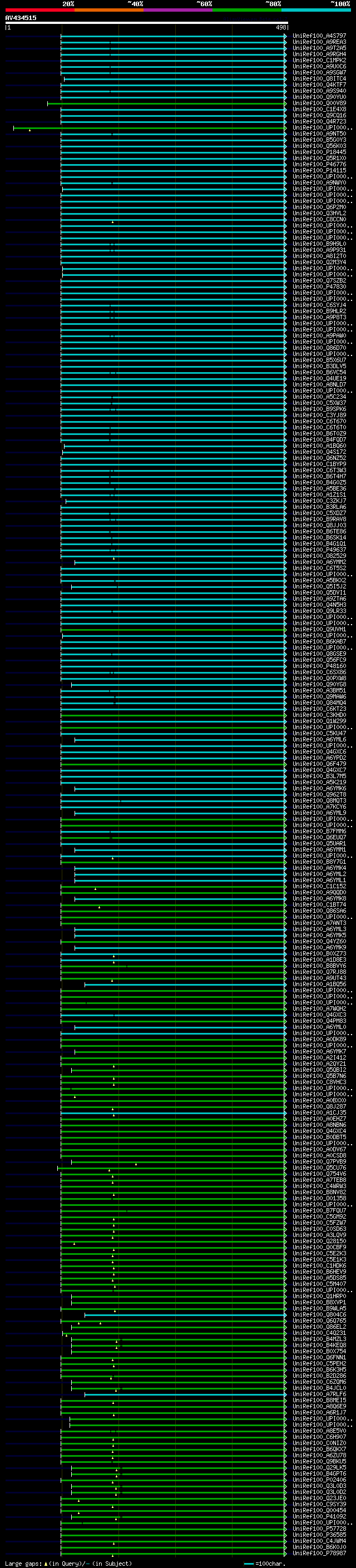Open the UniRef100_B0XZ73 entry
The width and height of the screenshot is (356, 1568).
319,954
